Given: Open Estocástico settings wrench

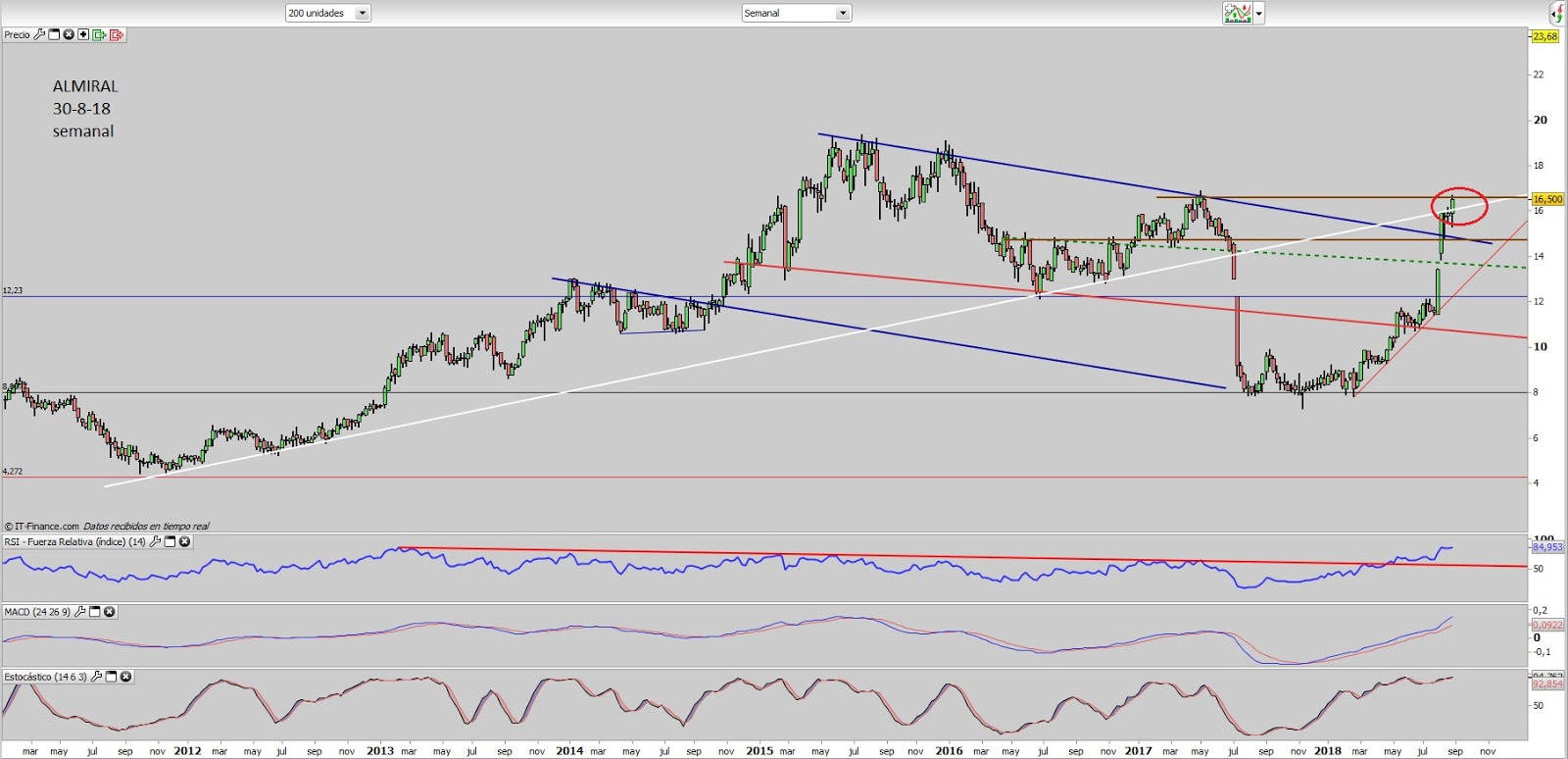Looking at the screenshot, I should point(97,677).
